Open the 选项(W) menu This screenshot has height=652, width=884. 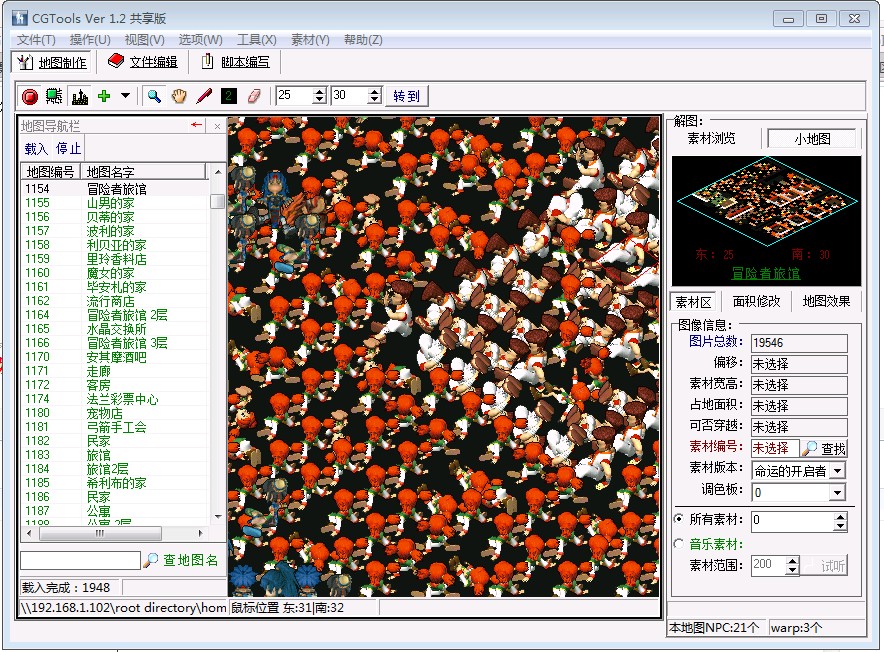[201, 40]
